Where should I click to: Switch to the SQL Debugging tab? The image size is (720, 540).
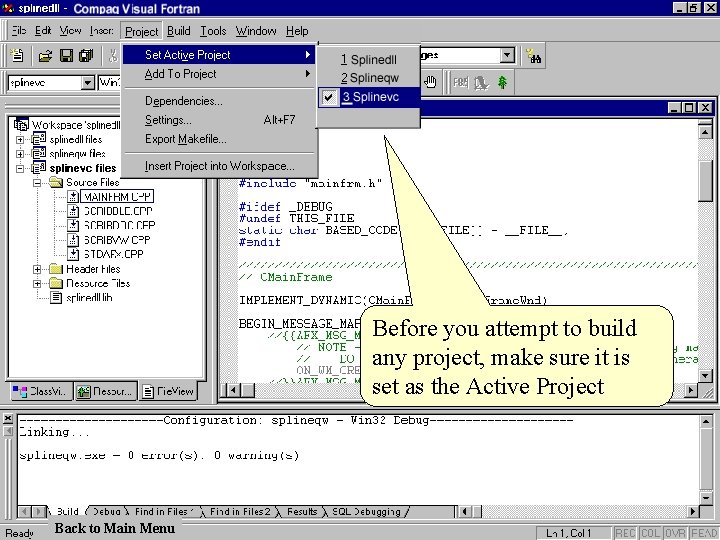tap(366, 512)
